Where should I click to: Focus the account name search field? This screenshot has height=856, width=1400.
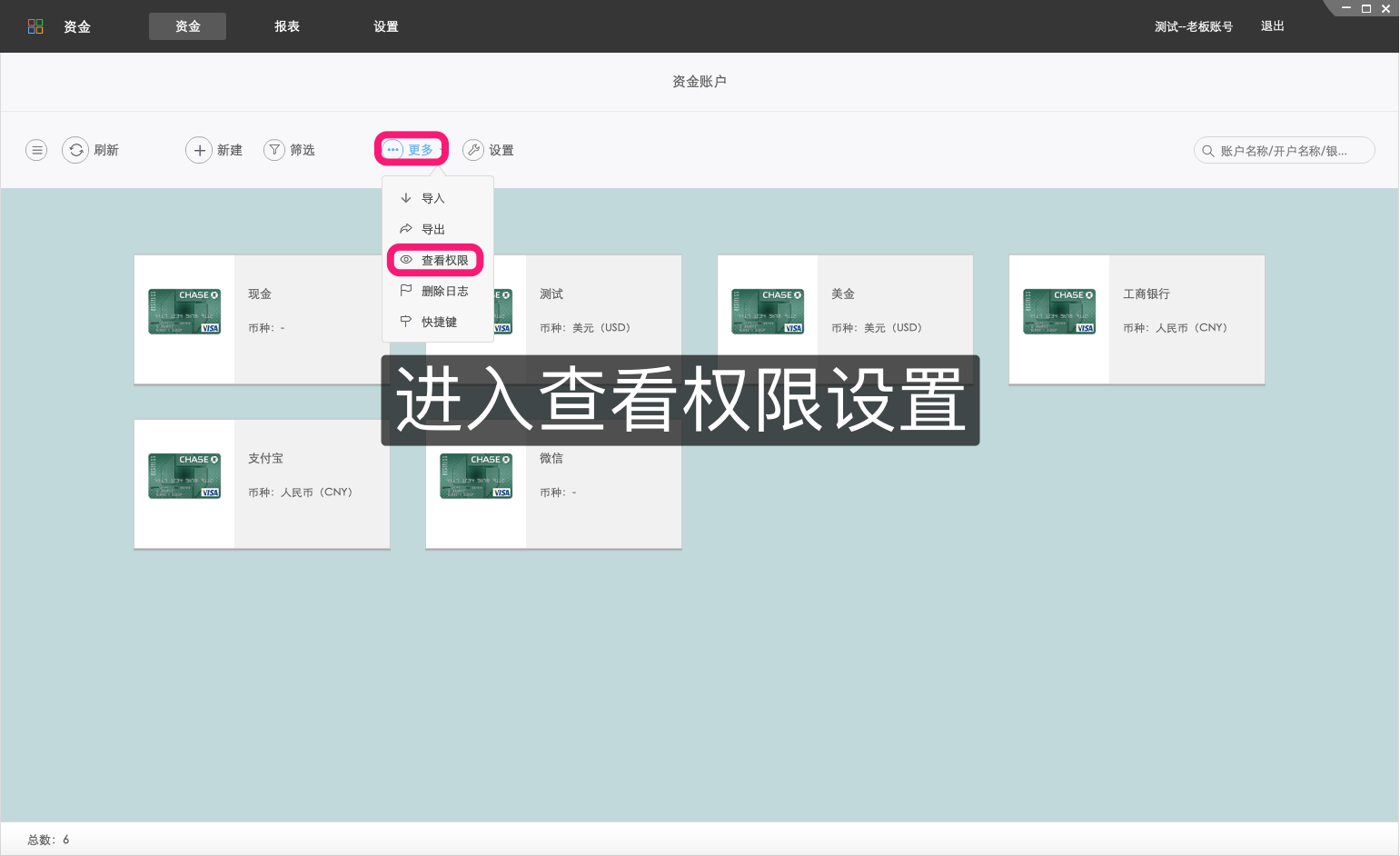point(1284,151)
